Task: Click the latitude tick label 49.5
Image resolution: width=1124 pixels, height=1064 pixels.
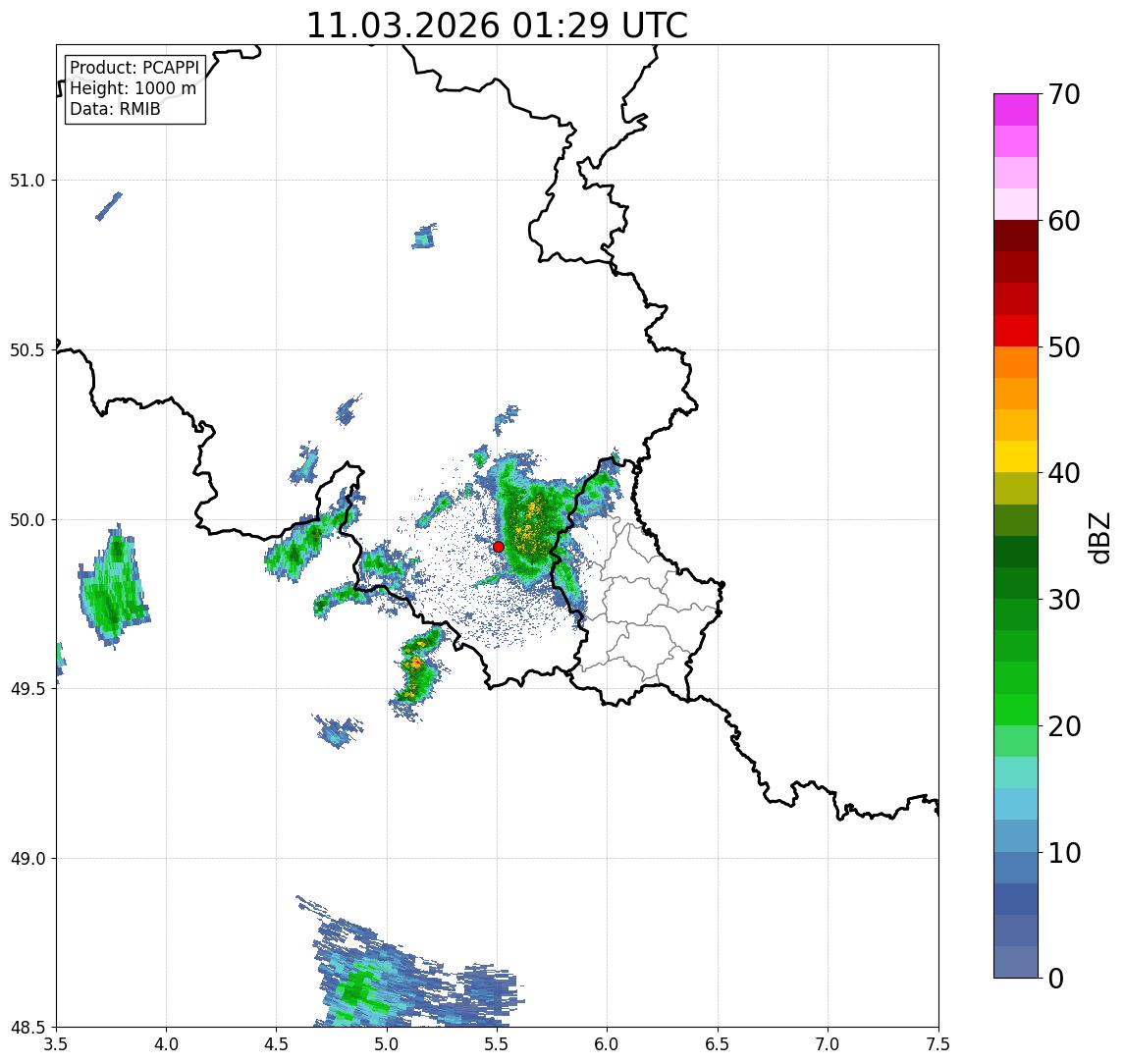Action: [x=27, y=689]
